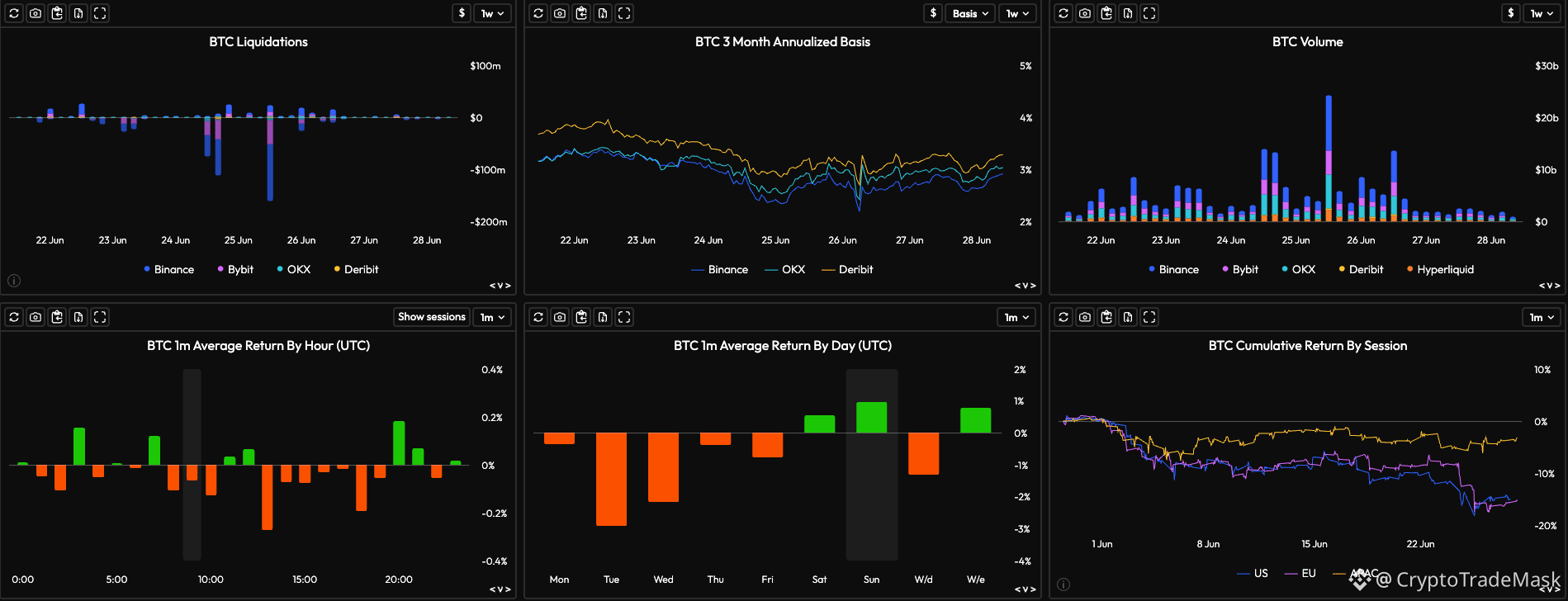Toggle Deribit series in BTC Liquidations legend
Screen dimensions: 1568x601
pyautogui.click(x=356, y=270)
